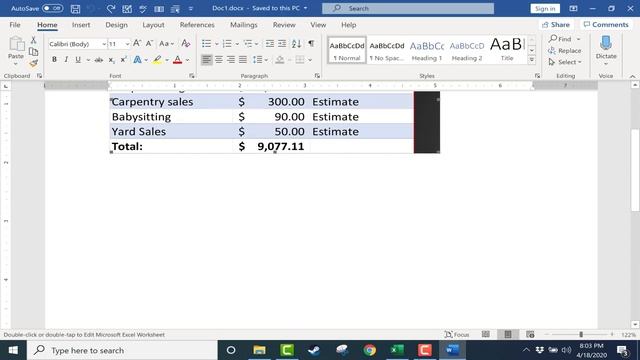Click the Comments button
The width and height of the screenshot is (640, 360).
pos(606,24)
